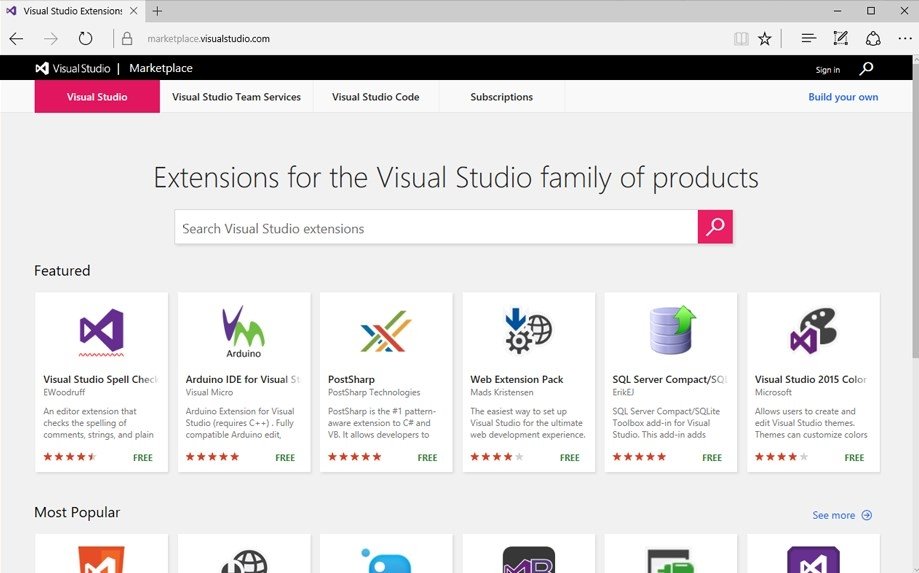Click Visual Studio 2015 Color palette icon
The width and height of the screenshot is (919, 573).
(814, 331)
